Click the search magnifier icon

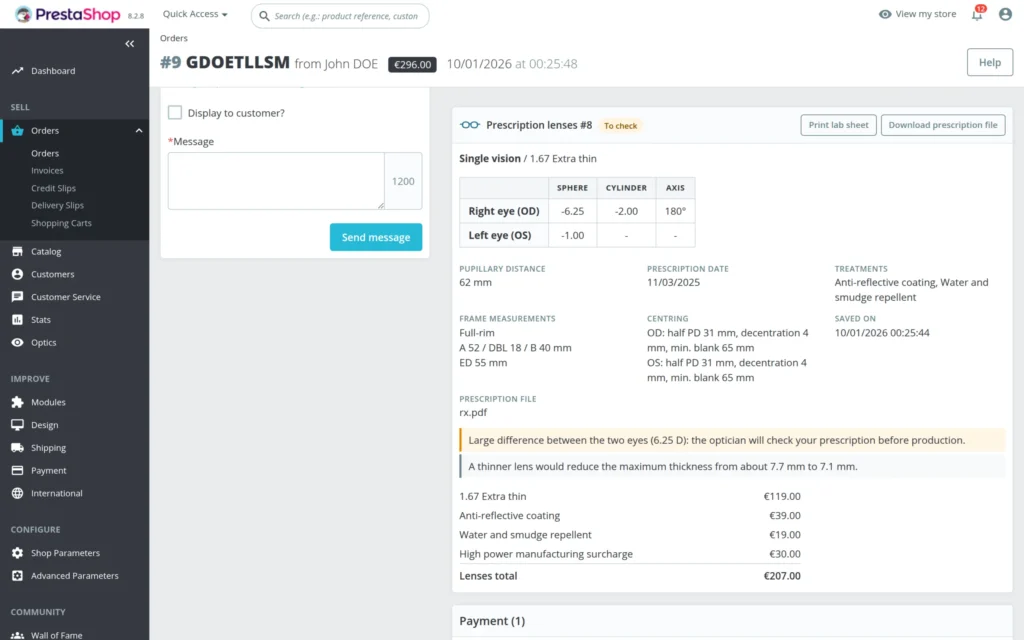click(x=264, y=16)
